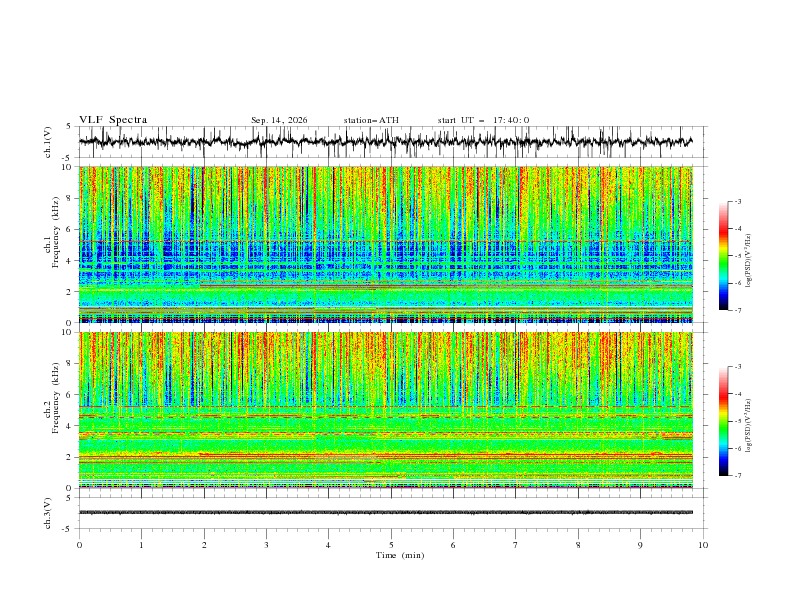Screen dimensions: 792x612
Task: Click the 2 minute tick label
Action: 204,545
